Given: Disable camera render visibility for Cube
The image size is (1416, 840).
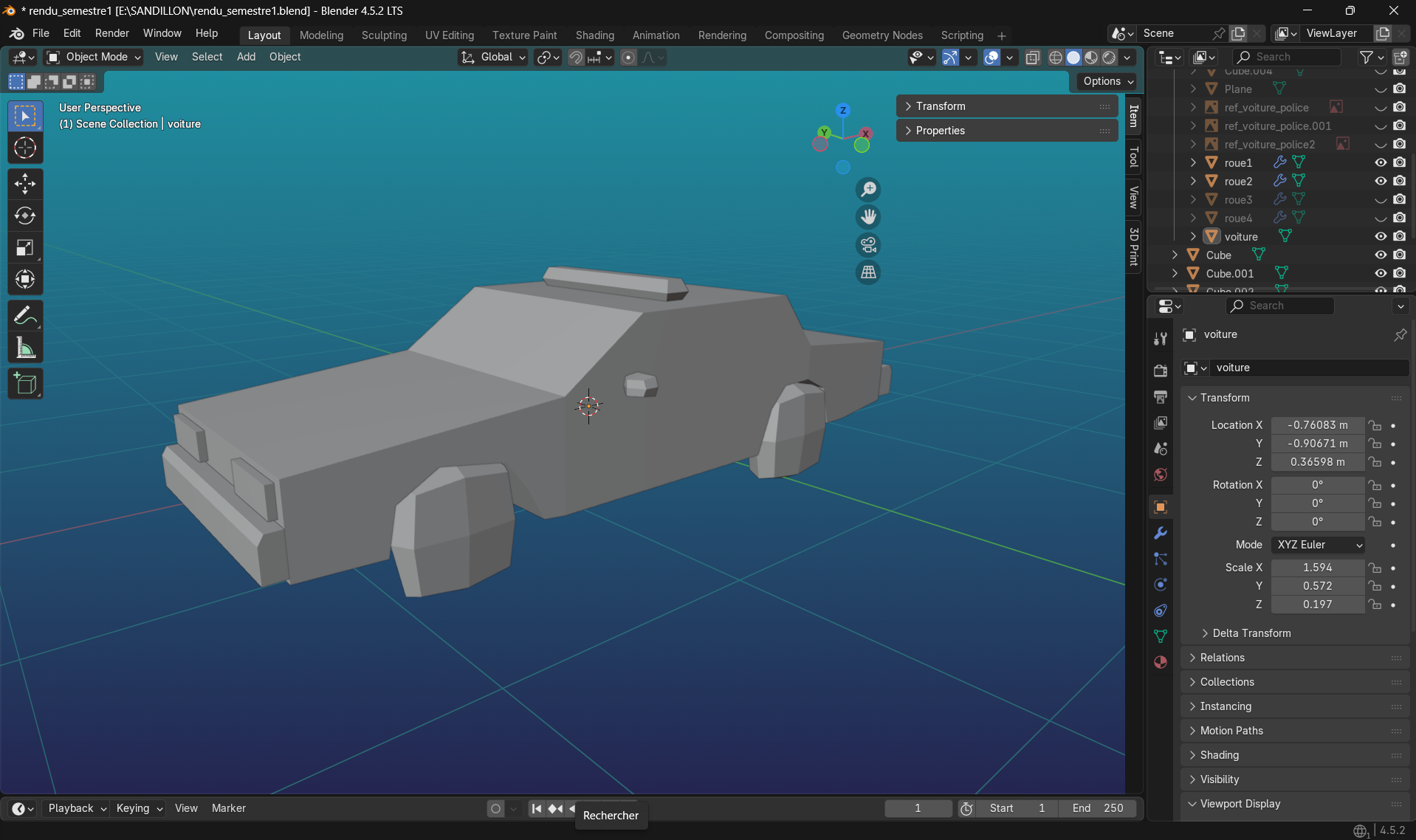Looking at the screenshot, I should pyautogui.click(x=1399, y=255).
